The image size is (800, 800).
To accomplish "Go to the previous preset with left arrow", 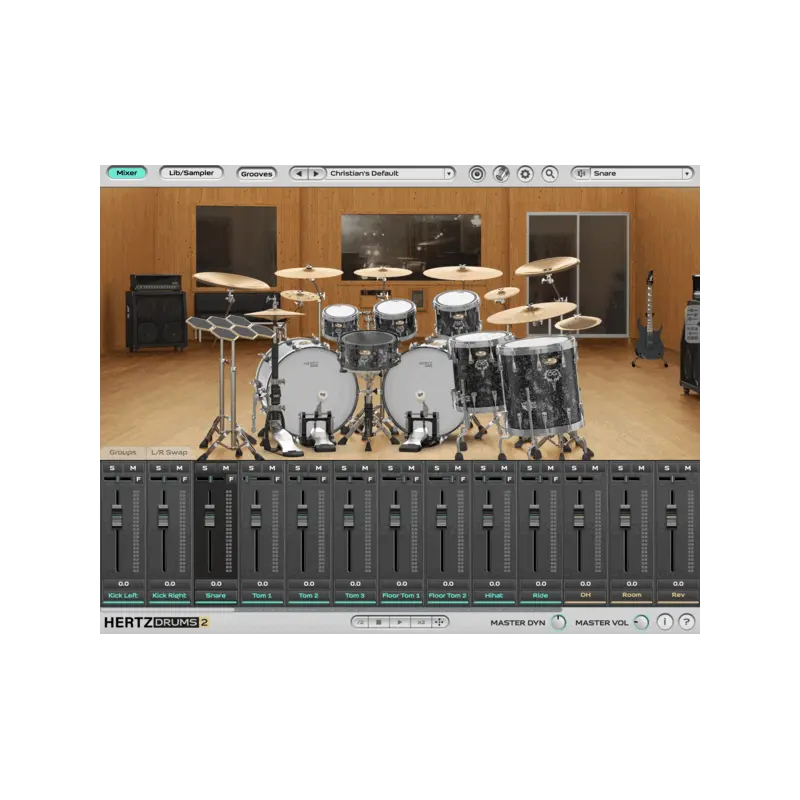I will 299,173.
